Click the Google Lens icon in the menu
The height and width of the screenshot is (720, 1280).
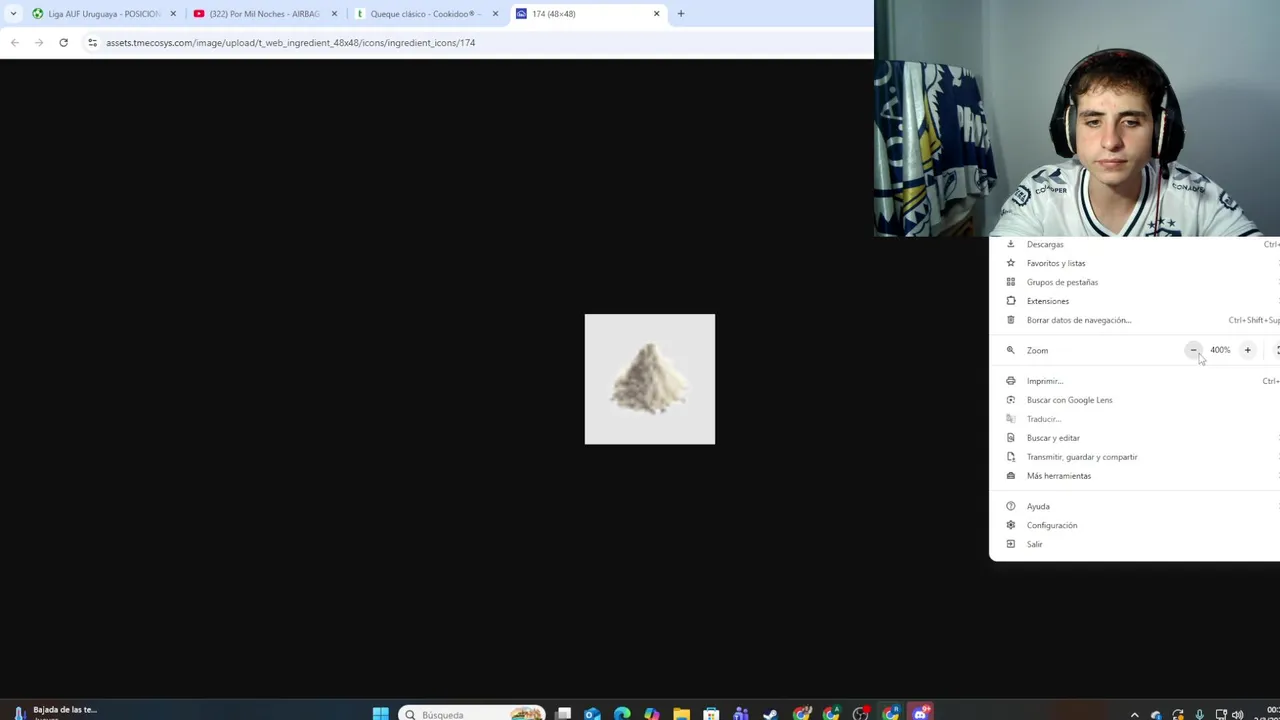pos(1010,400)
